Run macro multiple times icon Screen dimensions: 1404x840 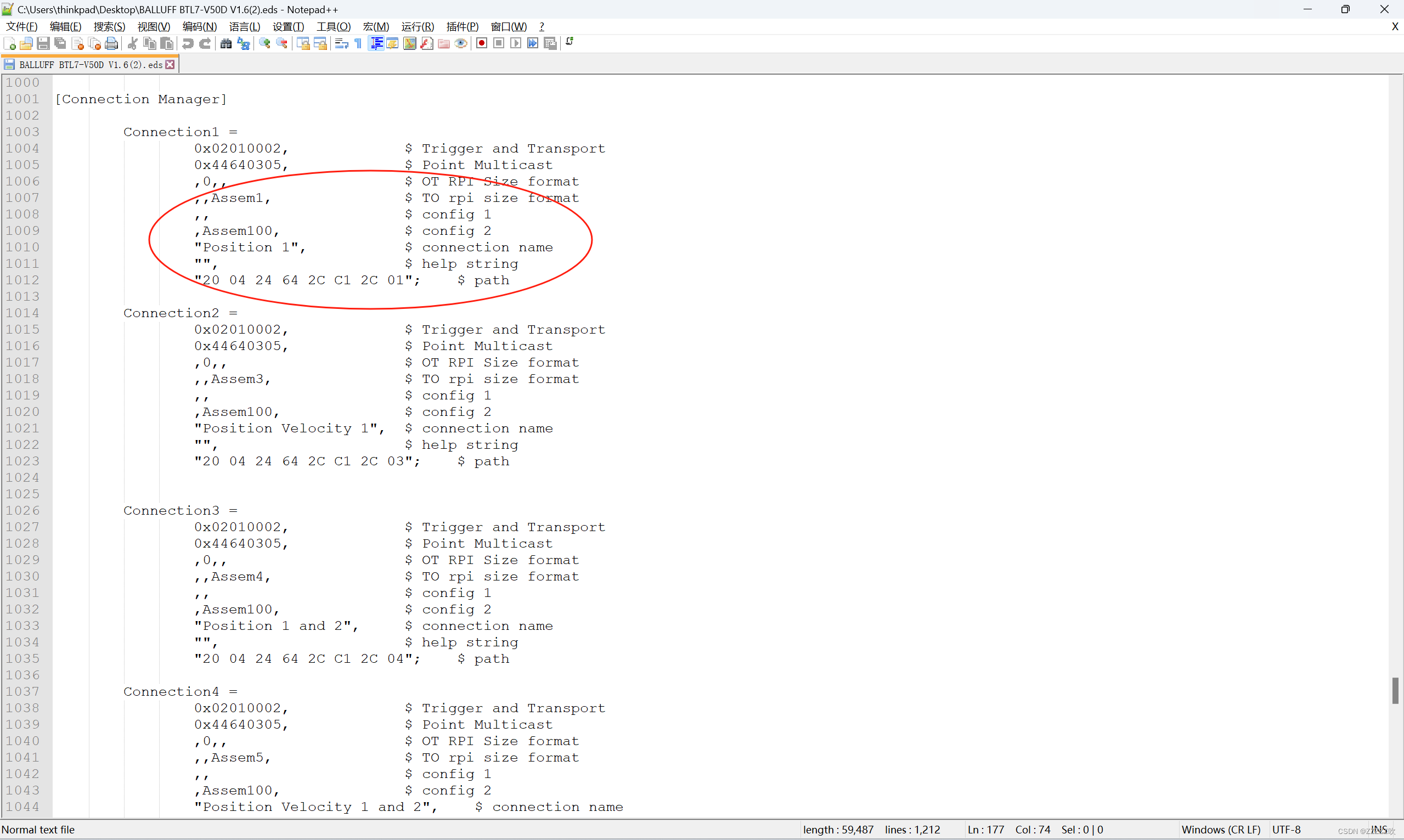coord(533,43)
